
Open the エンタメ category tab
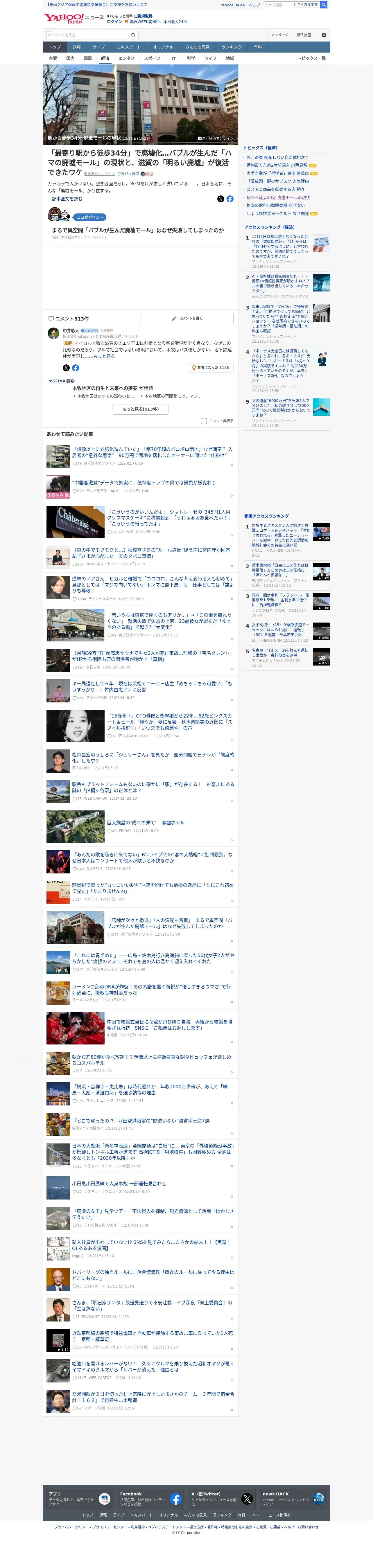point(127,58)
